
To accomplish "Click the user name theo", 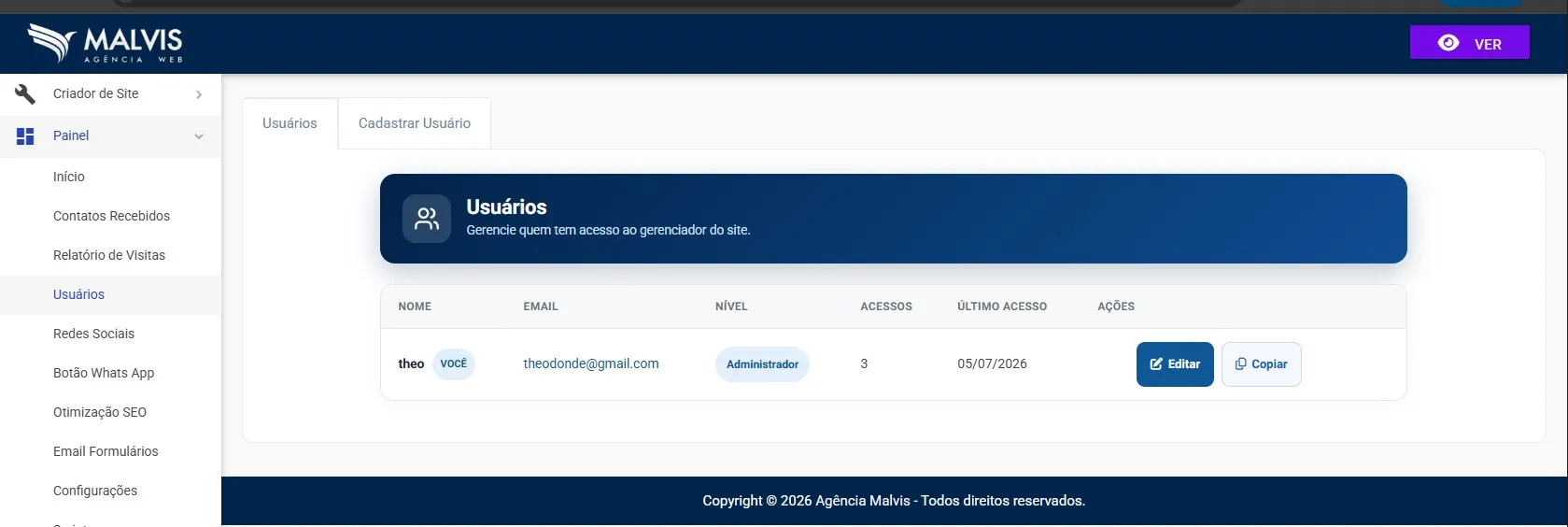I will coord(411,363).
